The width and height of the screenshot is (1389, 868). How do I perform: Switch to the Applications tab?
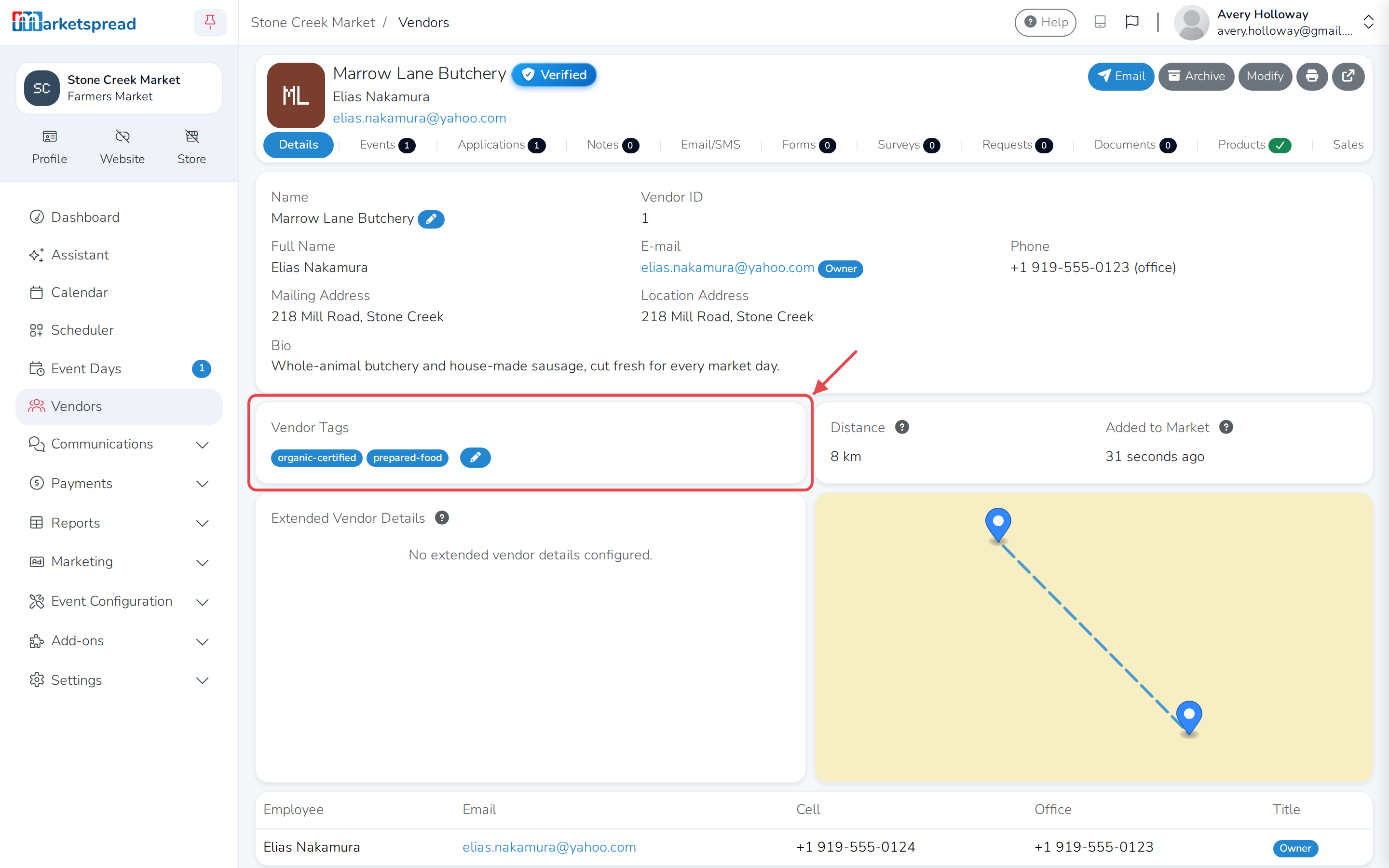pos(501,145)
